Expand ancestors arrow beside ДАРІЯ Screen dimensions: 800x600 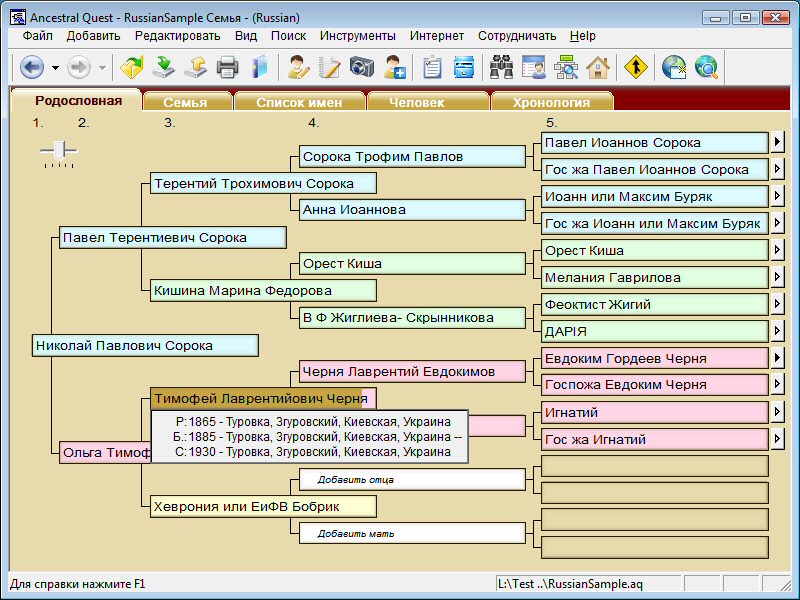[x=777, y=331]
